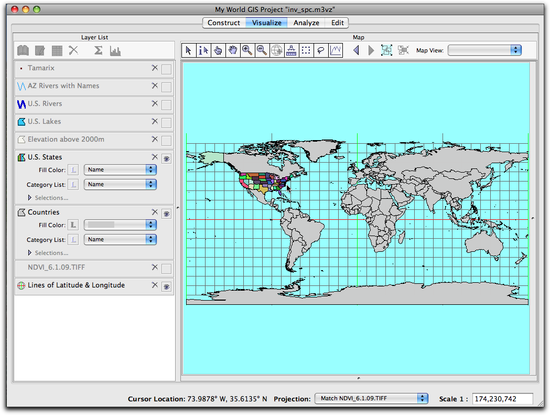Image resolution: width=550 pixels, height=415 pixels.
Task: Click Countries Category List legend button
Action: point(73,239)
